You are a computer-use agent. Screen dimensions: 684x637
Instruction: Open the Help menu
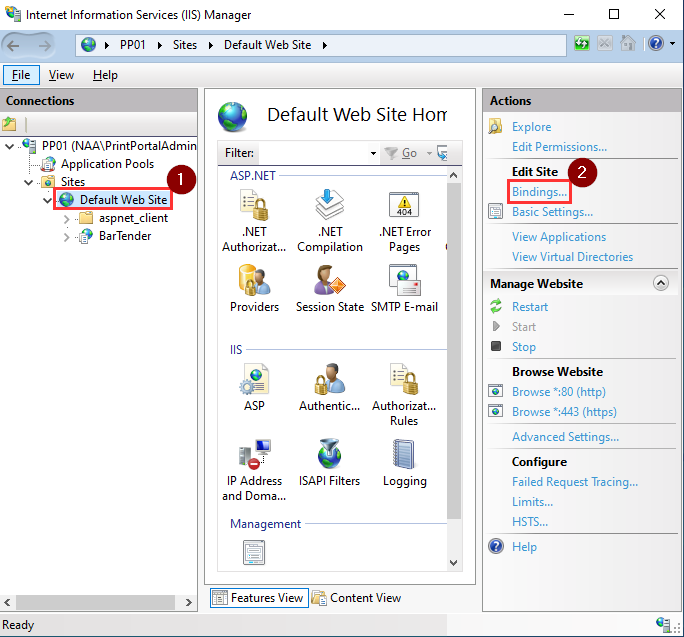(x=105, y=75)
